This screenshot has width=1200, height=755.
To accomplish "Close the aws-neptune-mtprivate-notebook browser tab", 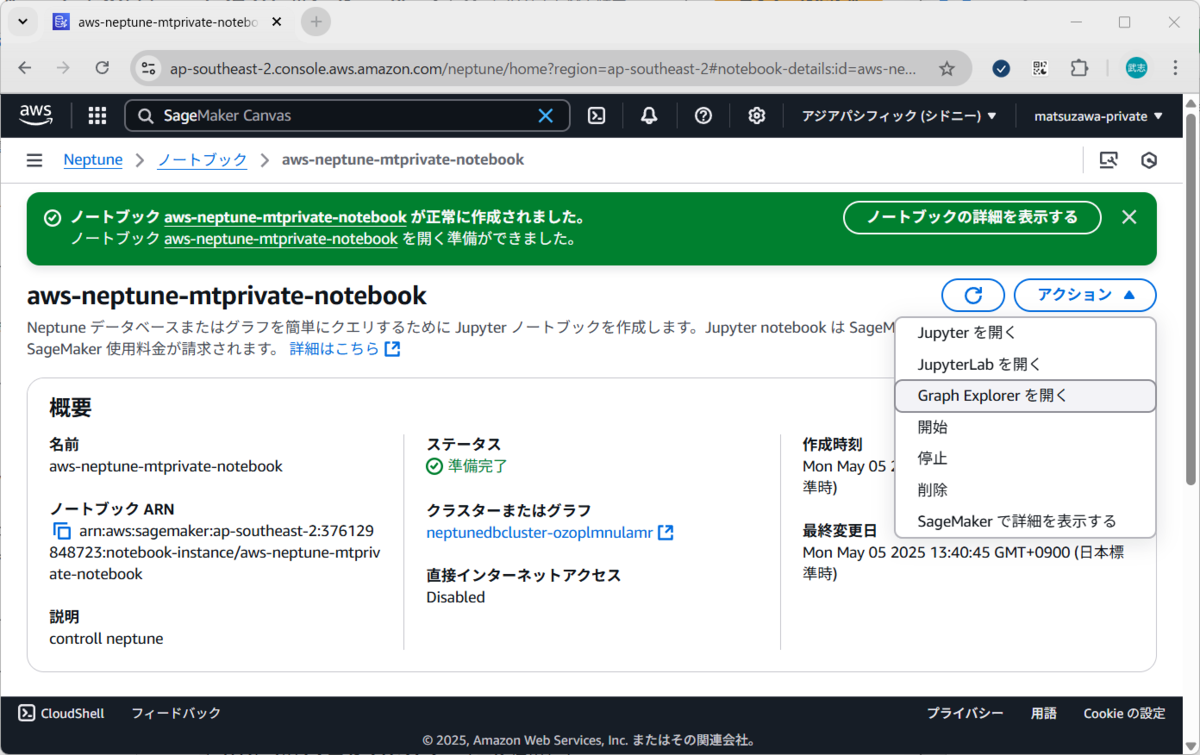I will (278, 21).
